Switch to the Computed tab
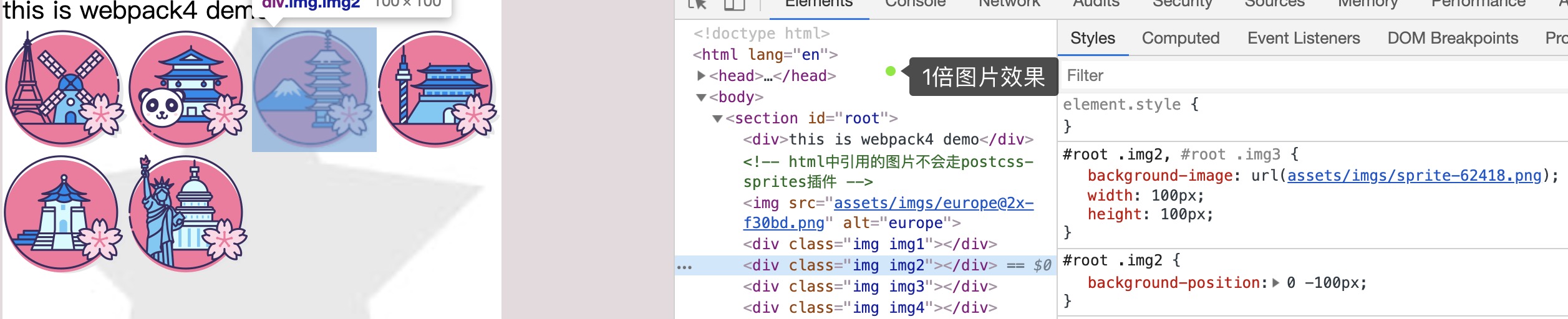The height and width of the screenshot is (319, 1568). (x=1180, y=38)
